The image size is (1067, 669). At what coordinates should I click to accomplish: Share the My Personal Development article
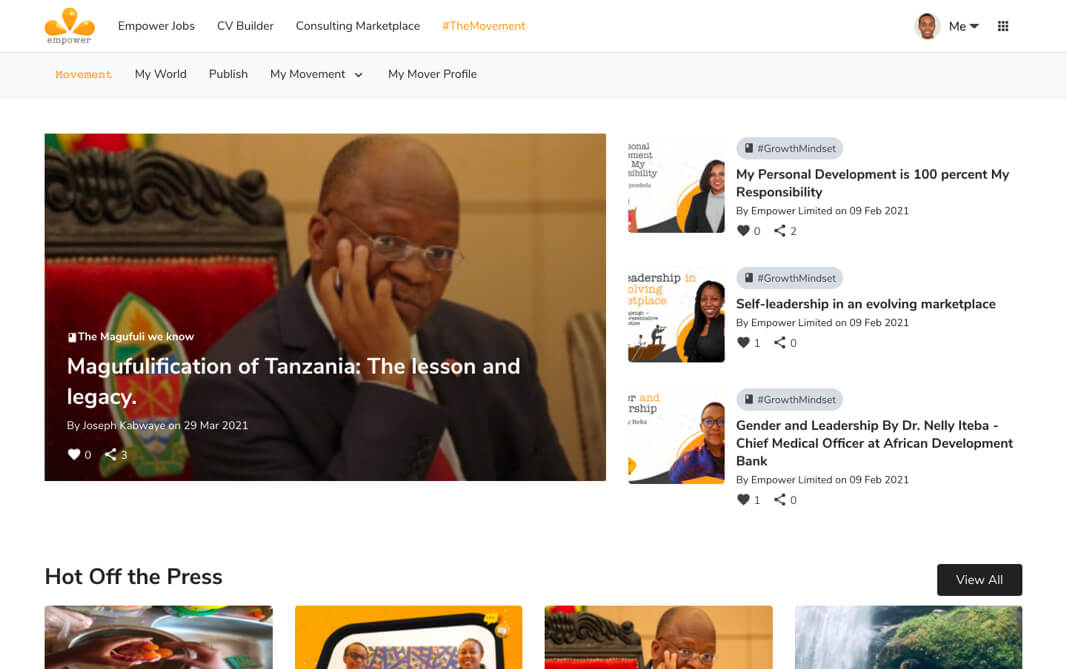point(780,231)
